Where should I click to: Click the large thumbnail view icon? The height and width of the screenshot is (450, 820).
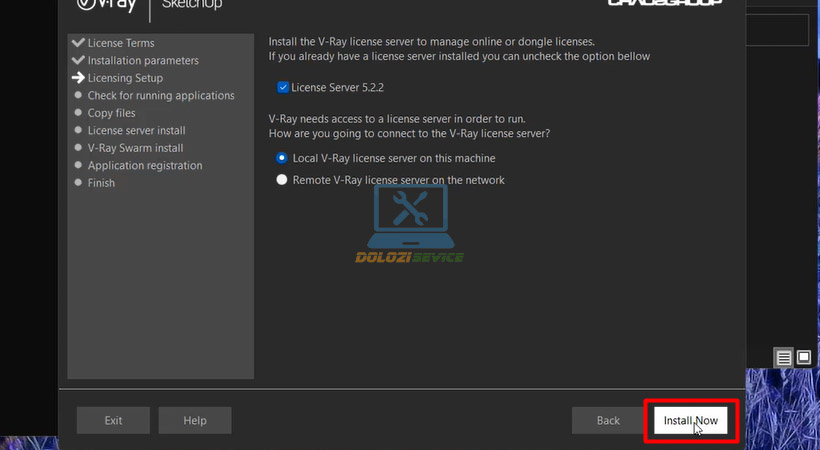803,357
